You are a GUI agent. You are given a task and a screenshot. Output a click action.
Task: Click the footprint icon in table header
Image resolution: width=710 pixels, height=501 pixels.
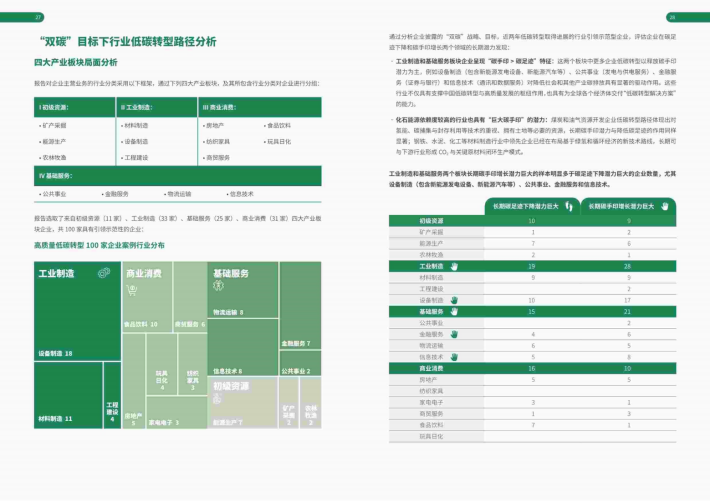coord(567,205)
